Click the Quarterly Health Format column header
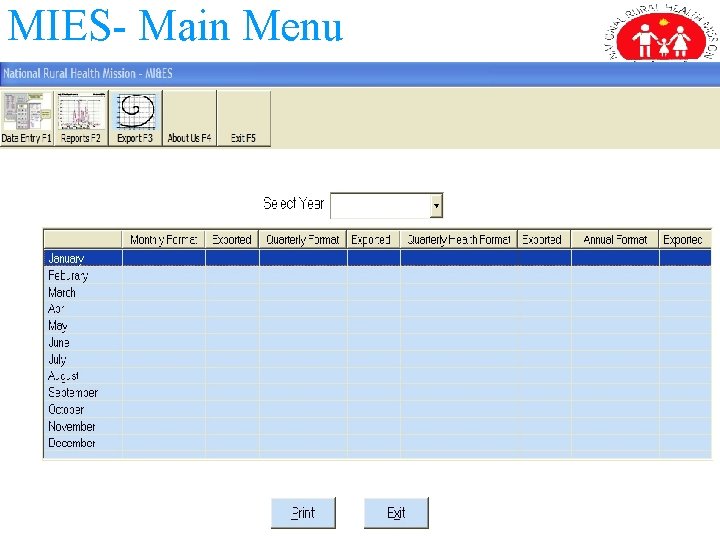Image resolution: width=720 pixels, height=540 pixels. tap(458, 239)
